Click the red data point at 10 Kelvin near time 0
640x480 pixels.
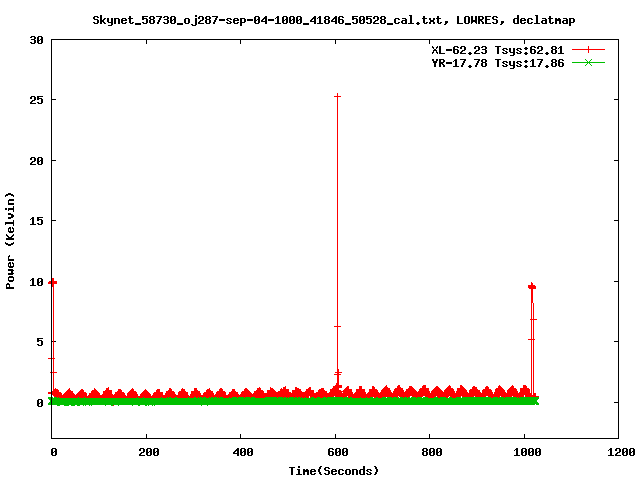point(53,282)
